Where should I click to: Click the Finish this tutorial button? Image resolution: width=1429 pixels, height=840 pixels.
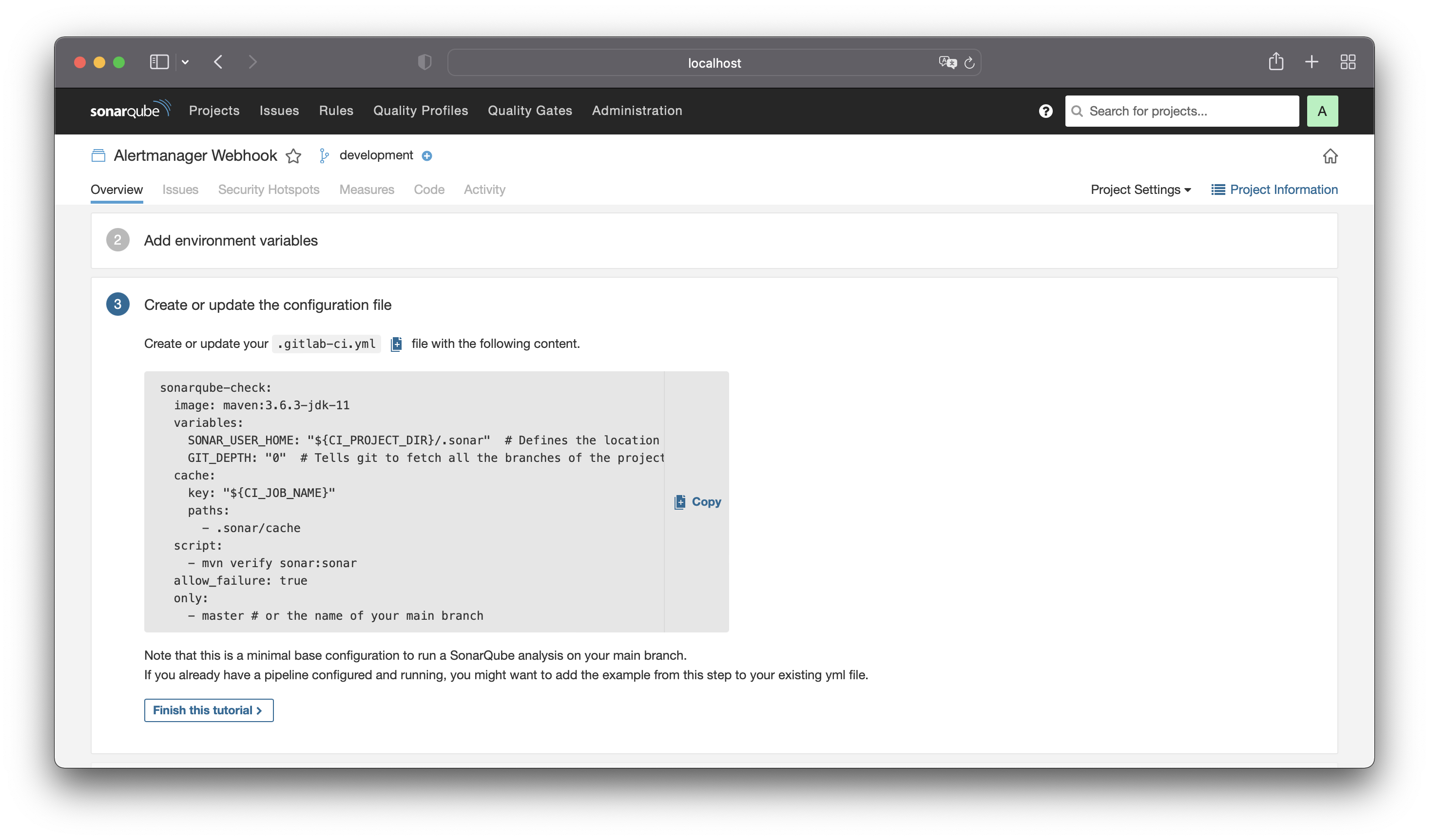click(x=209, y=710)
